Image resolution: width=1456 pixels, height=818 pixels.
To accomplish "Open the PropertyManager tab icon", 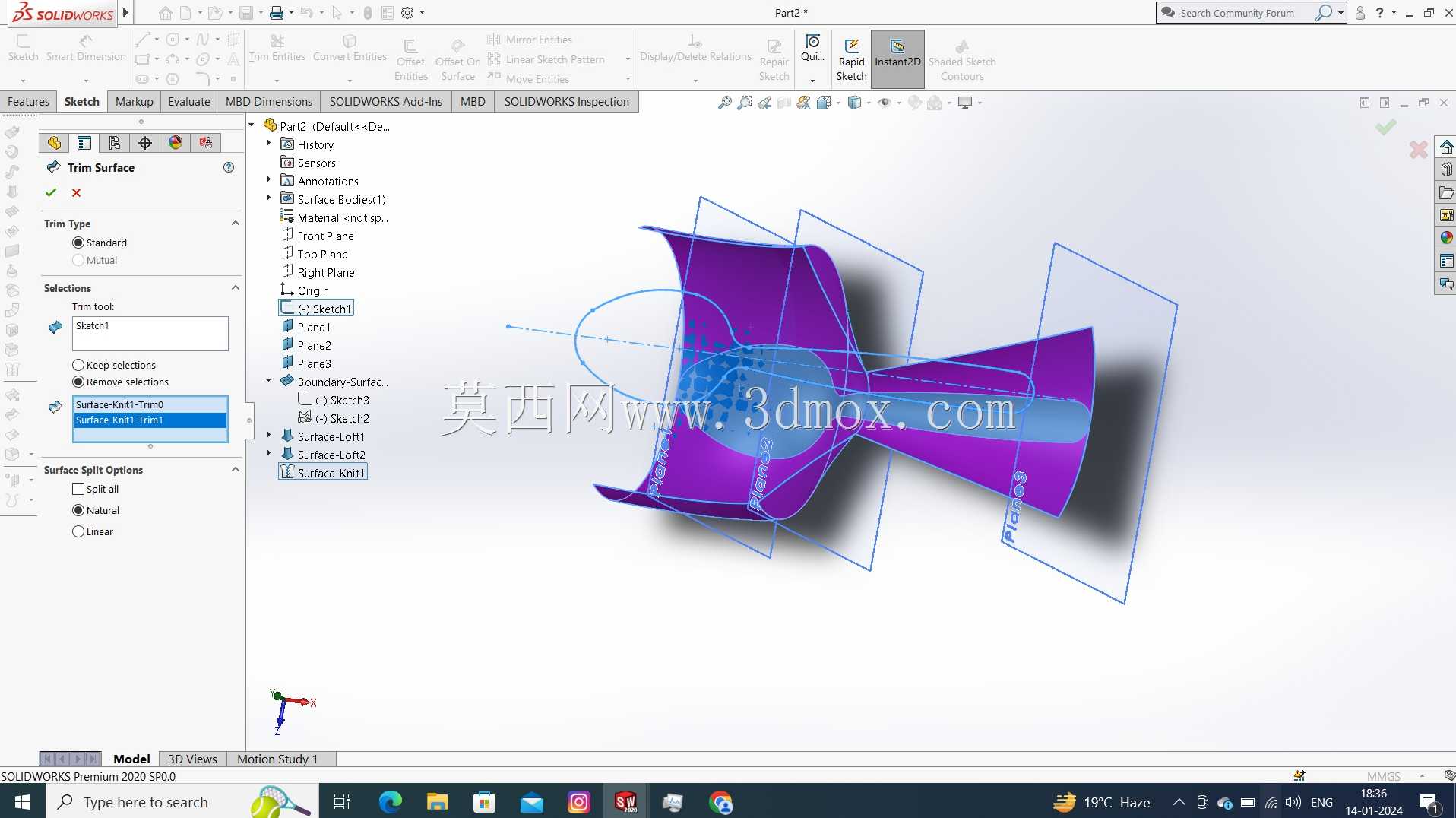I will pyautogui.click(x=84, y=143).
